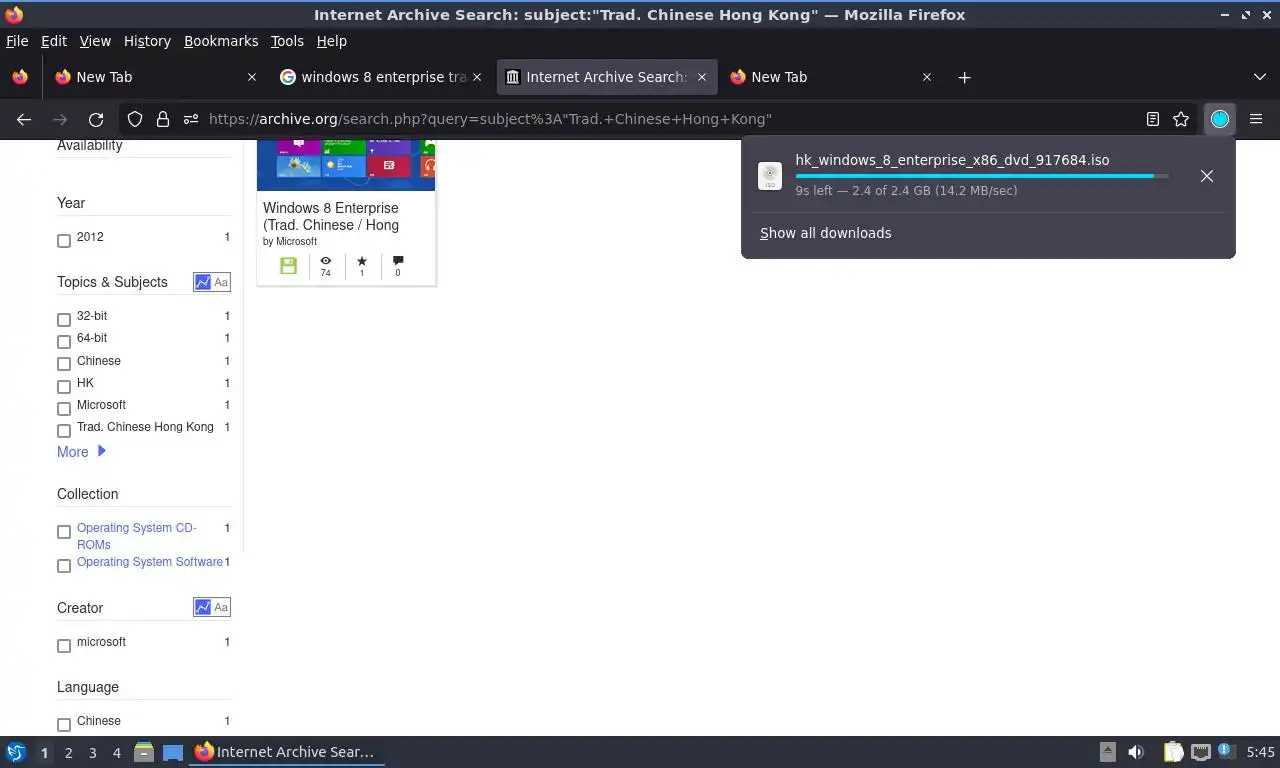Open the taskbar start menu icon
Viewport: 1280px width, 768px height.
(16, 752)
